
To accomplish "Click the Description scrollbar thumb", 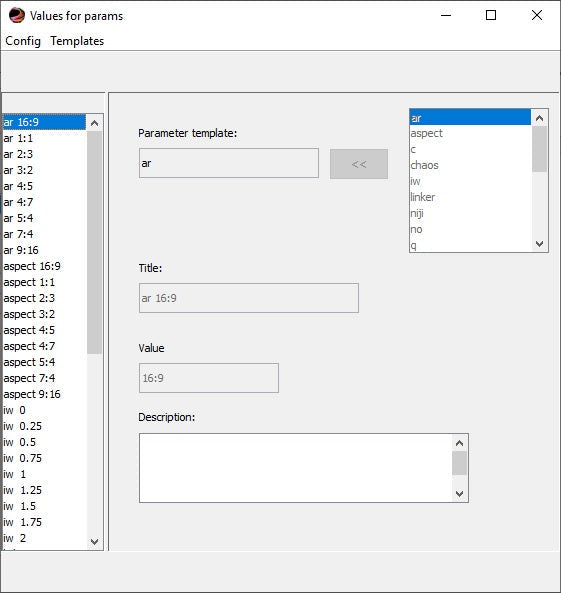I will click(x=460, y=463).
